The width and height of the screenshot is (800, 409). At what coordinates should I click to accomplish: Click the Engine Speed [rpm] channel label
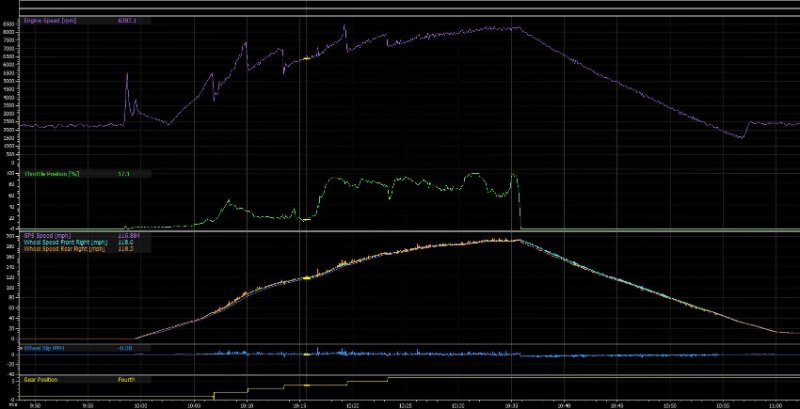click(52, 20)
